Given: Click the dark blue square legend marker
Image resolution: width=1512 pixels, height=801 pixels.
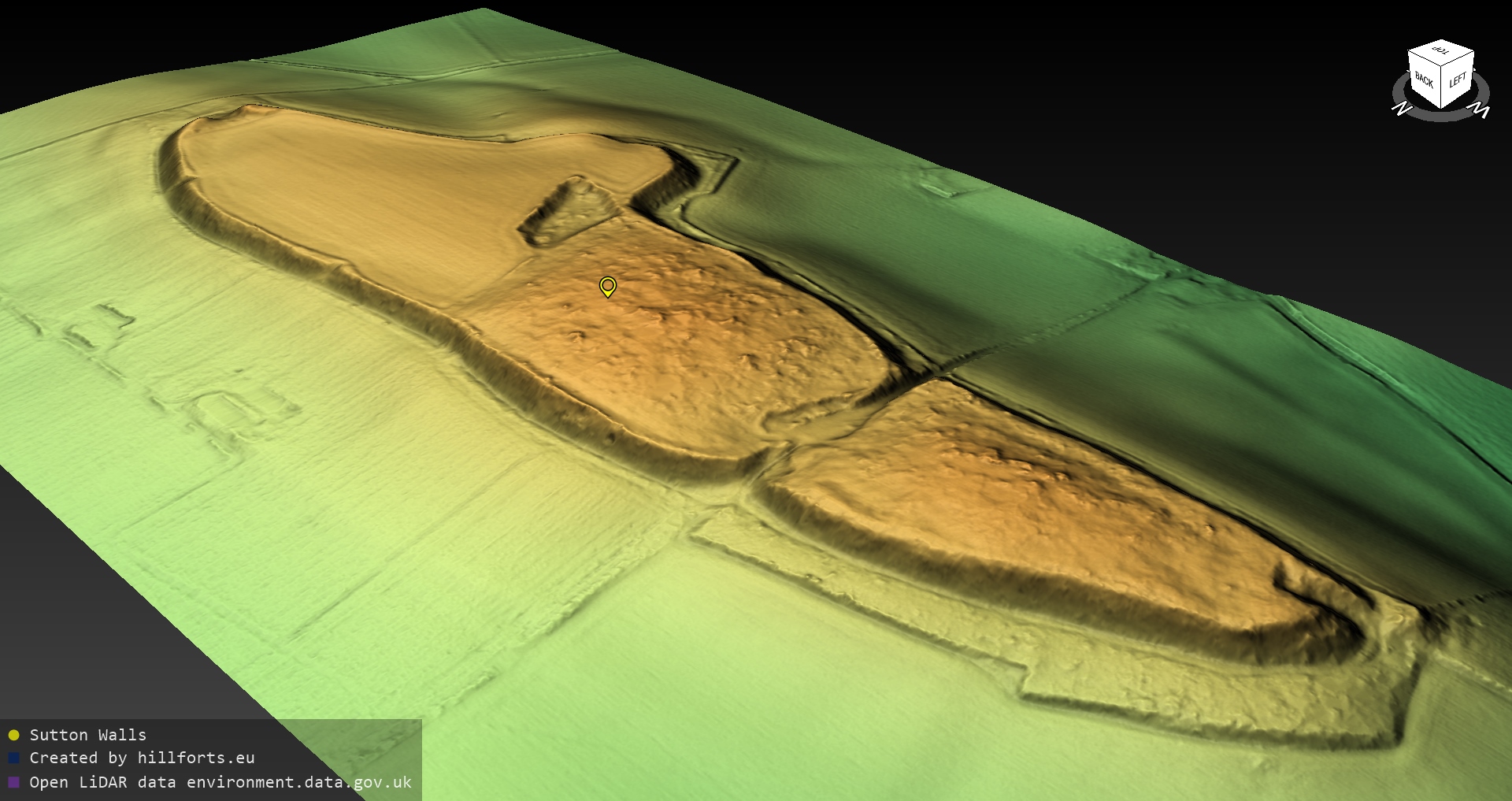Looking at the screenshot, I should (x=13, y=758).
